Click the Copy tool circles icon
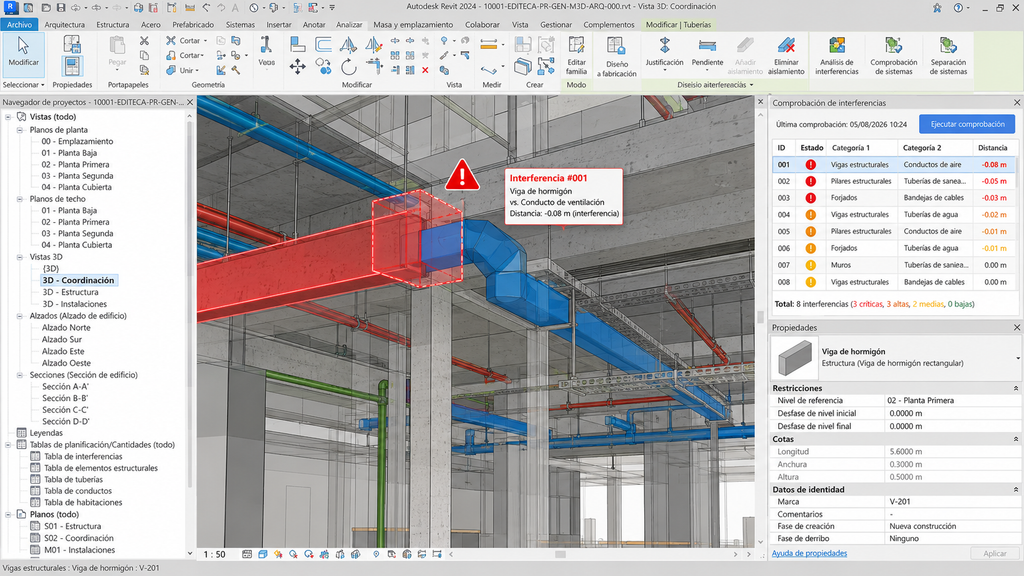The image size is (1024, 576). pyautogui.click(x=323, y=66)
